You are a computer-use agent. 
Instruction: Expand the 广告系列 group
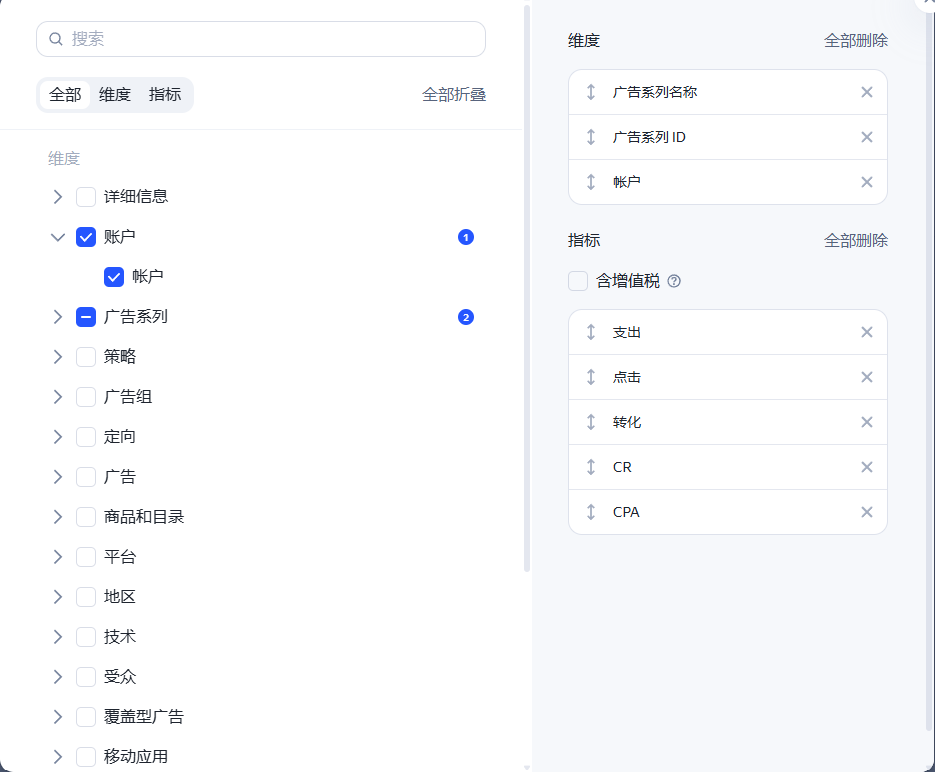[x=58, y=317]
